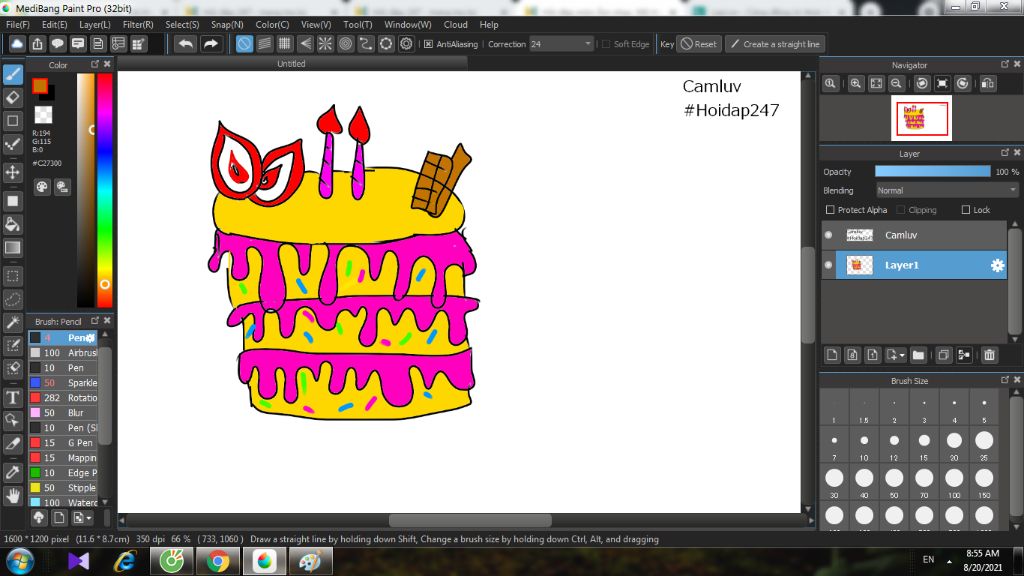Open Chrome from the taskbar
Screen dimensions: 1024x576
pyautogui.click(x=218, y=561)
